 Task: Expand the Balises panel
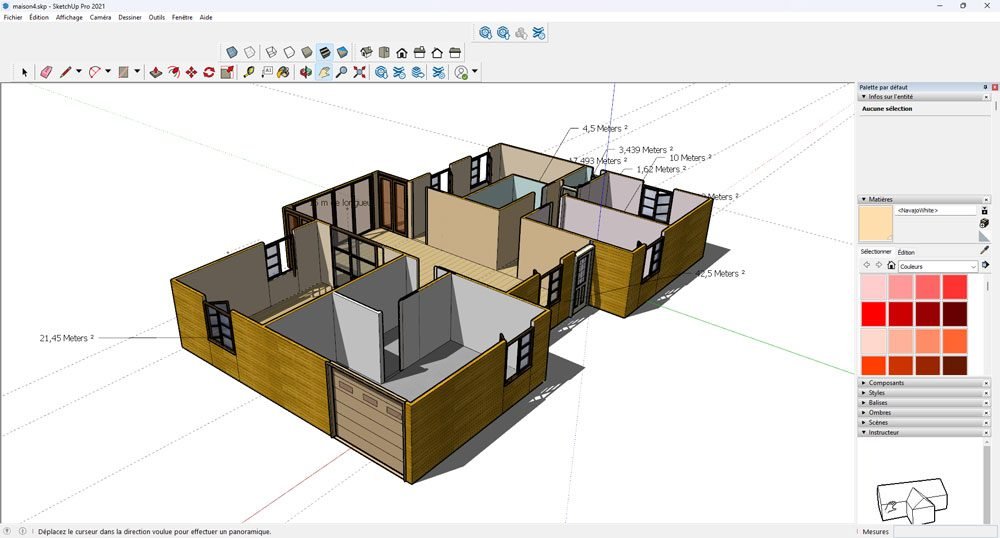(x=864, y=403)
